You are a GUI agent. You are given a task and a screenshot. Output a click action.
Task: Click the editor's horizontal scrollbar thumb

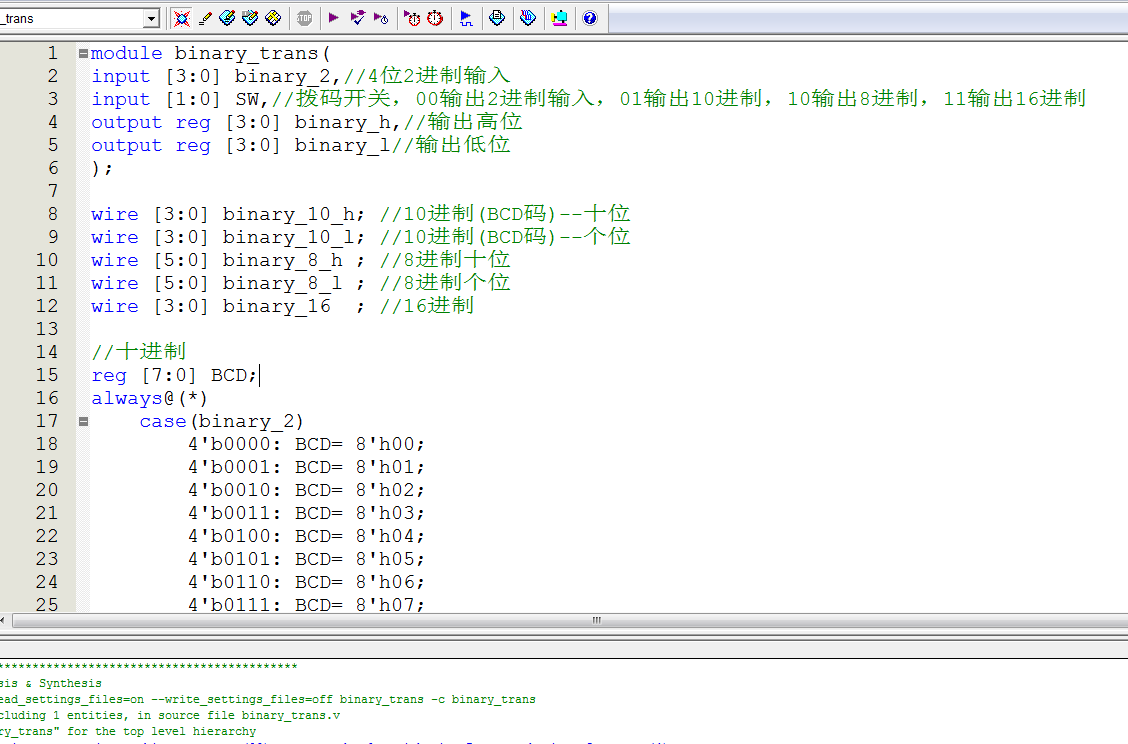click(x=596, y=620)
